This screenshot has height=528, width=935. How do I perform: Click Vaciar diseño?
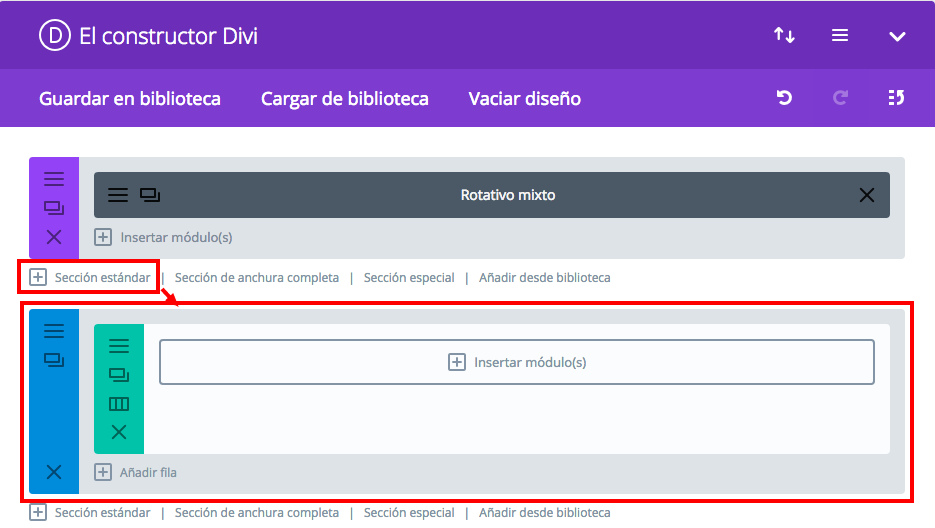tap(524, 98)
